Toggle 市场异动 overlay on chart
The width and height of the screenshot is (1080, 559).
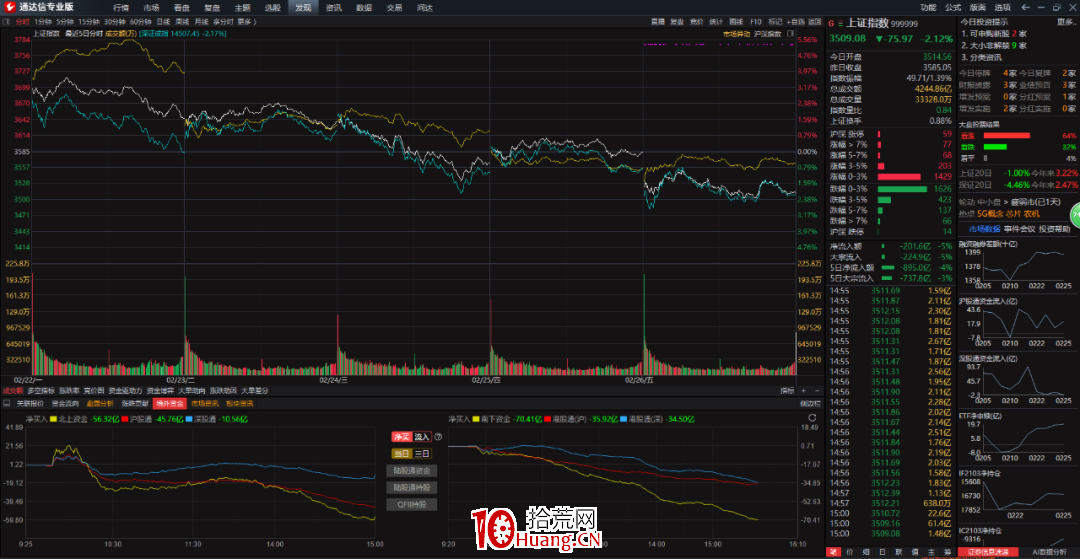(x=736, y=33)
